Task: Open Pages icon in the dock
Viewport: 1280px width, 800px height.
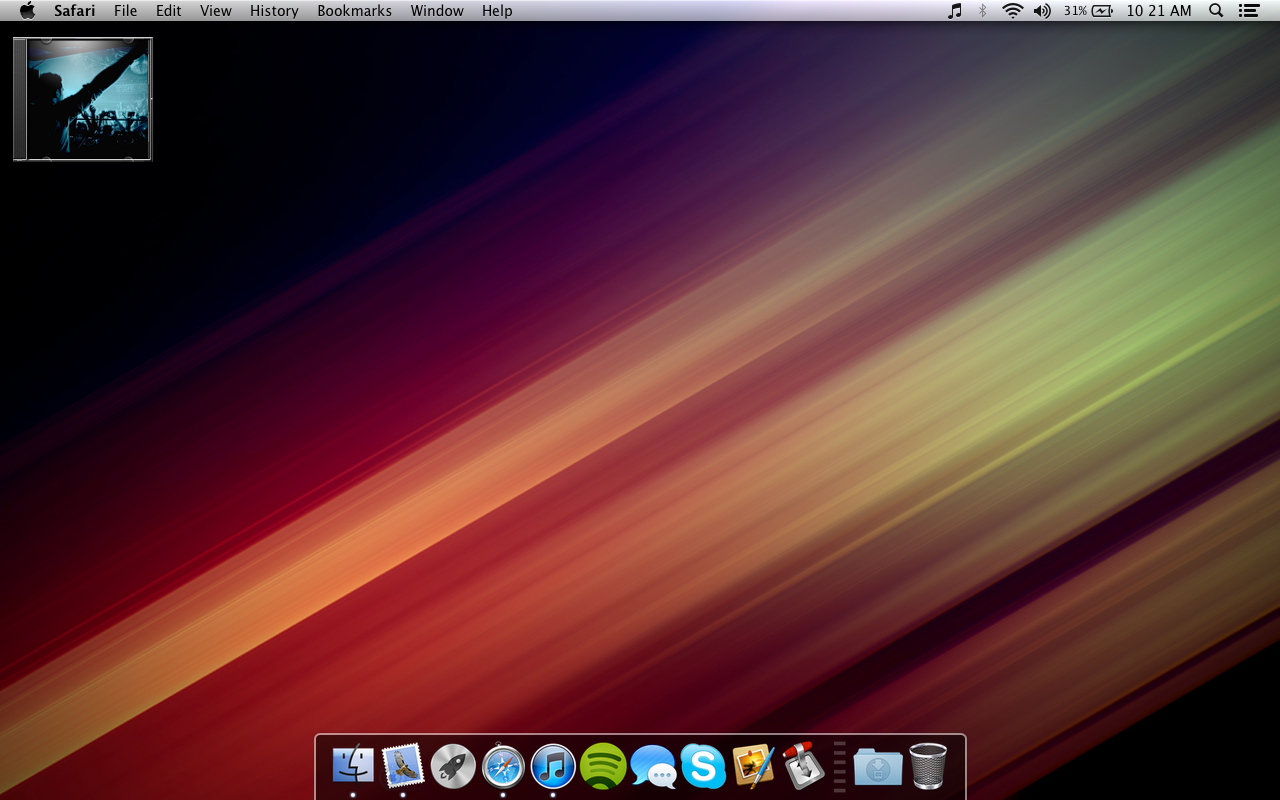Action: [753, 766]
